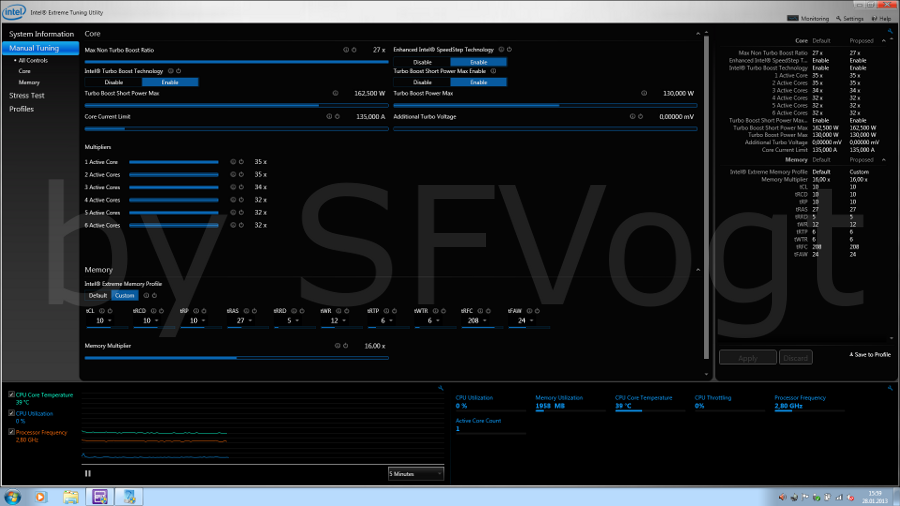Click the Save to Profile link
900x506 pixels.
(869, 354)
